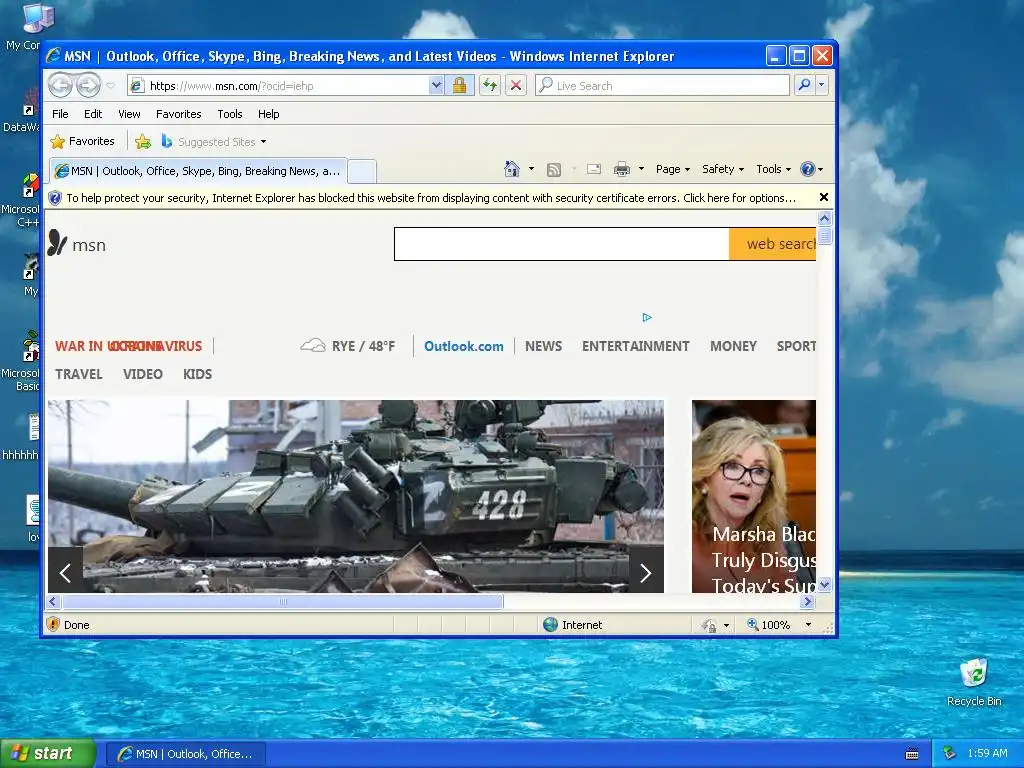Open the Recycle Bin desktop icon
This screenshot has width=1024, height=768.
[974, 682]
